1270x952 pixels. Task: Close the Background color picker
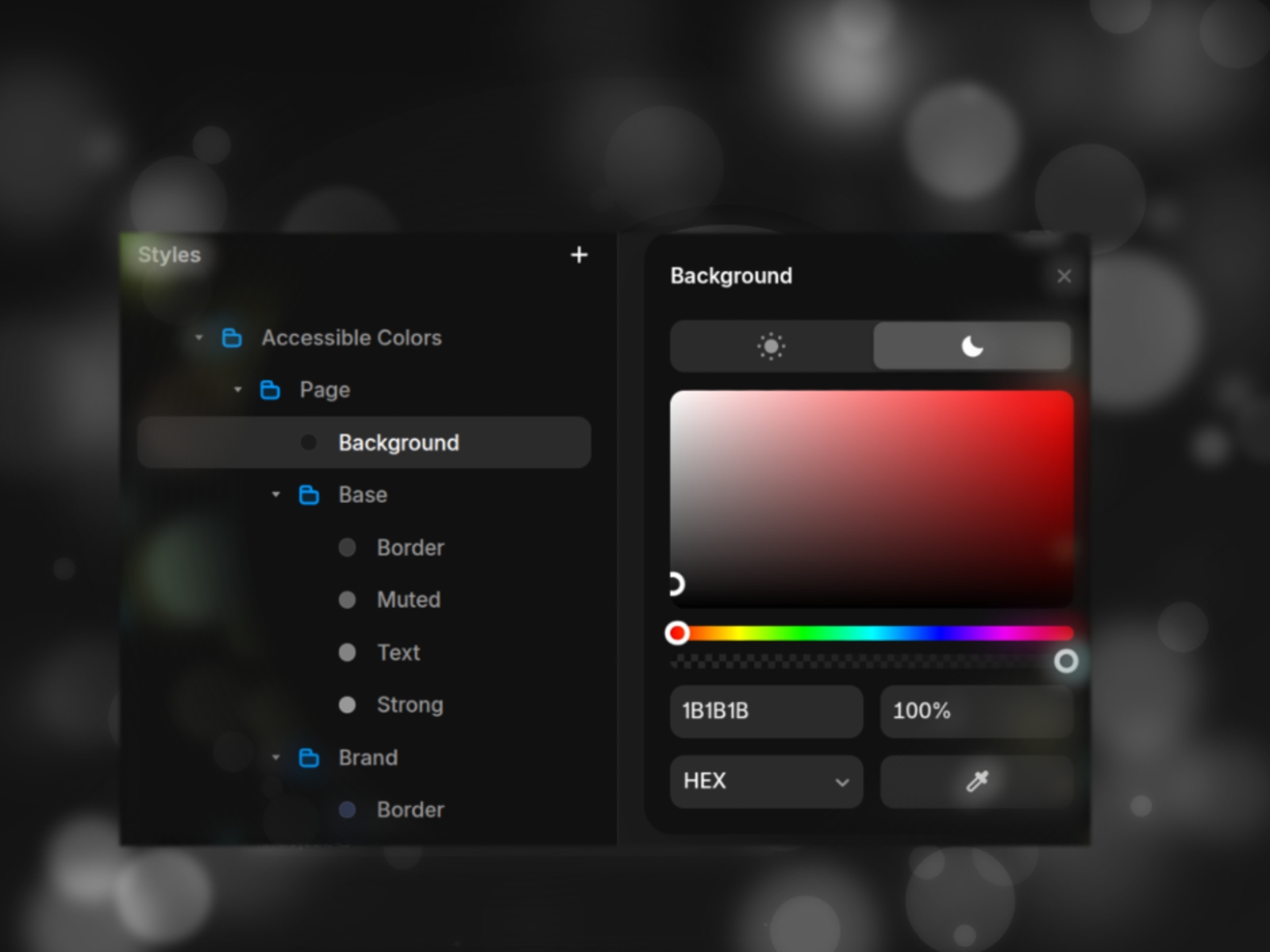[1064, 276]
